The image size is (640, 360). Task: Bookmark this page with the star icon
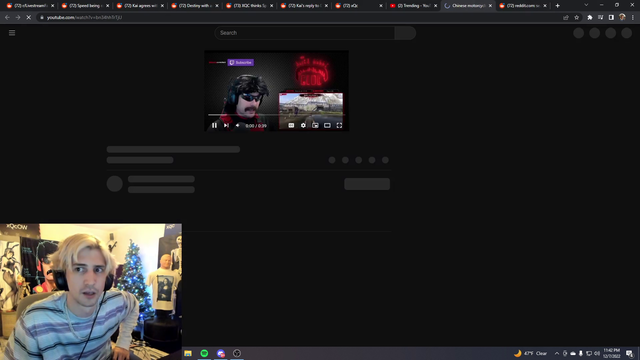tap(577, 18)
